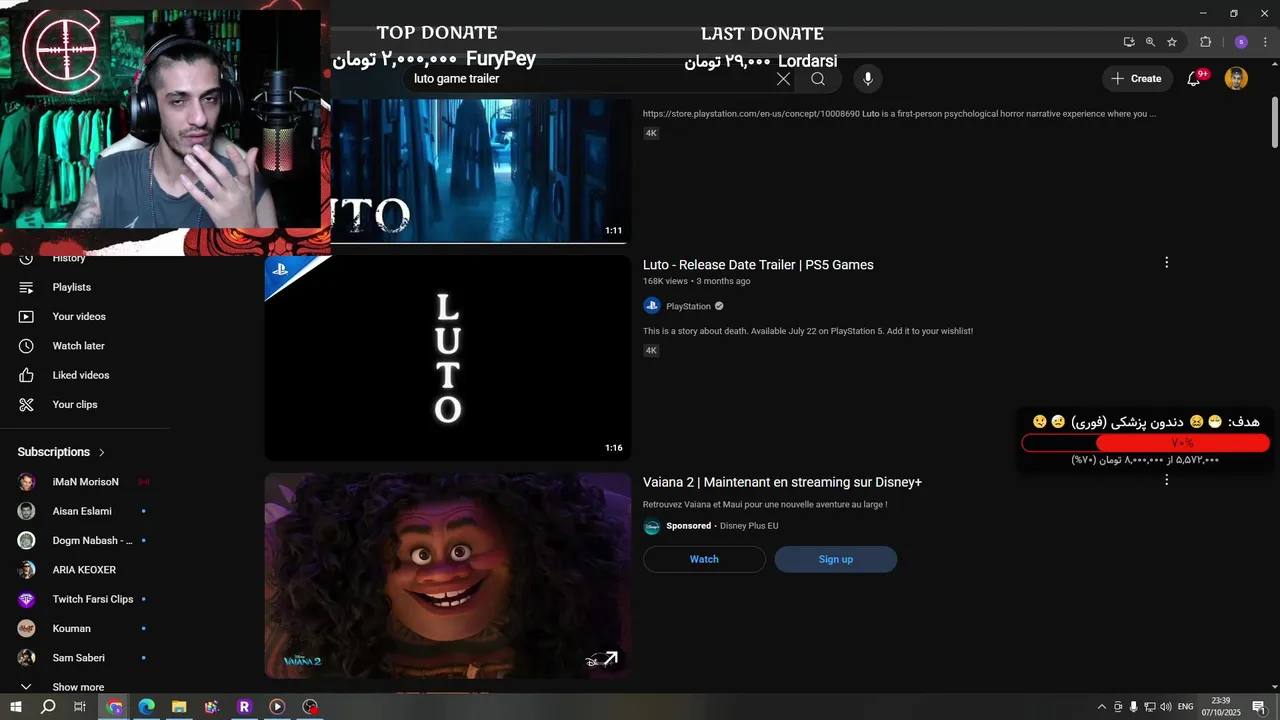Clear the search box with the X icon
This screenshot has width=1280, height=720.
pos(783,79)
